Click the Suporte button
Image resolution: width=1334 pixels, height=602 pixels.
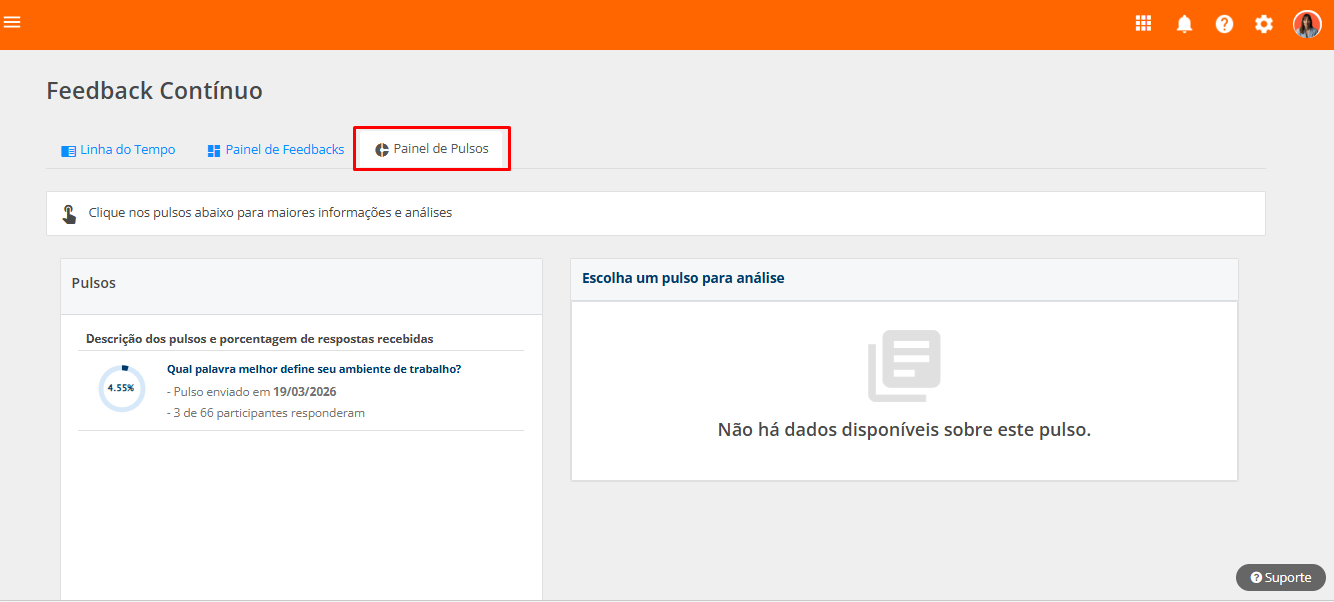[1281, 577]
